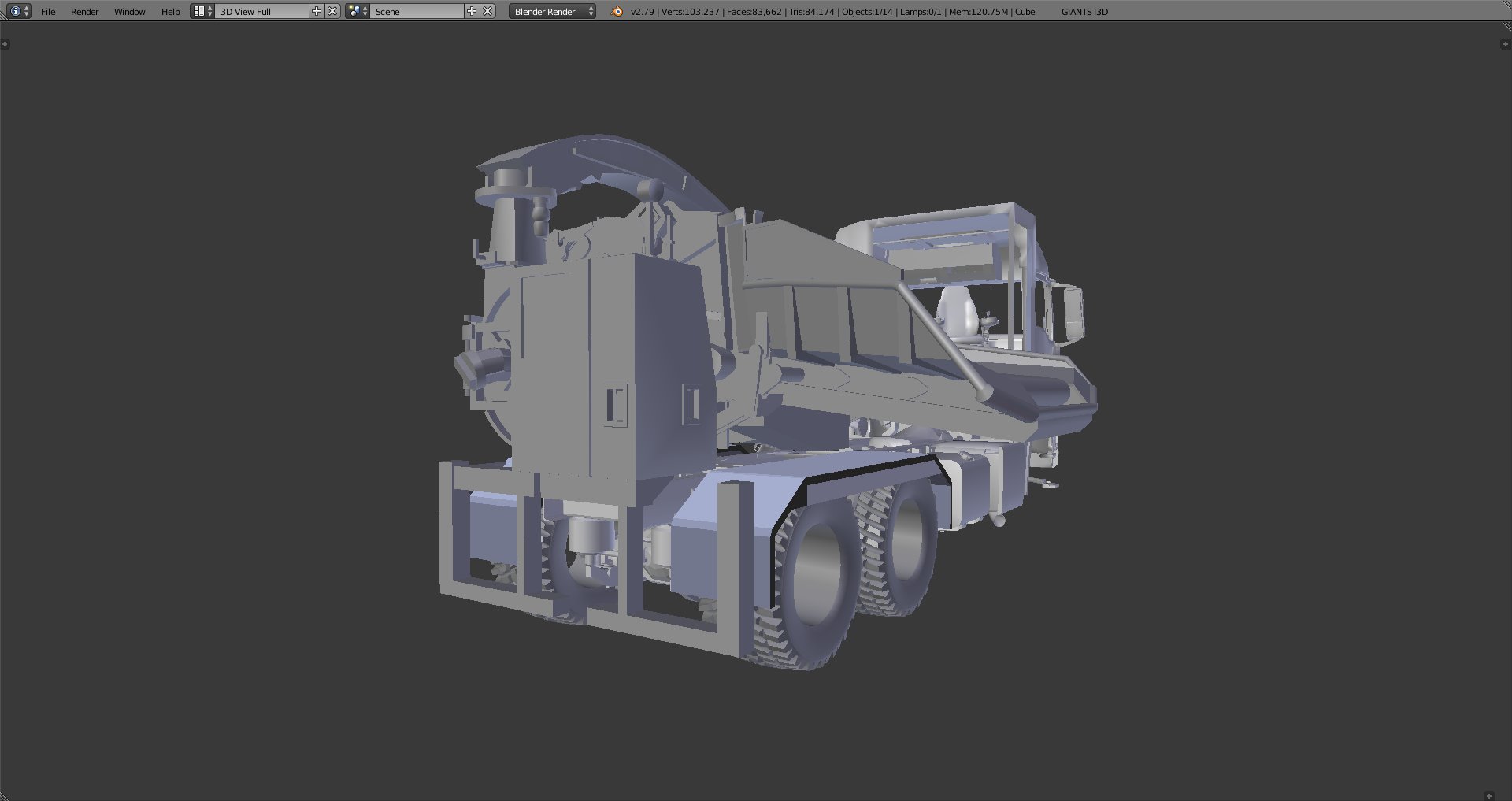The width and height of the screenshot is (1512, 801).
Task: Click the v2.79 scene statistics text
Action: click(832, 12)
